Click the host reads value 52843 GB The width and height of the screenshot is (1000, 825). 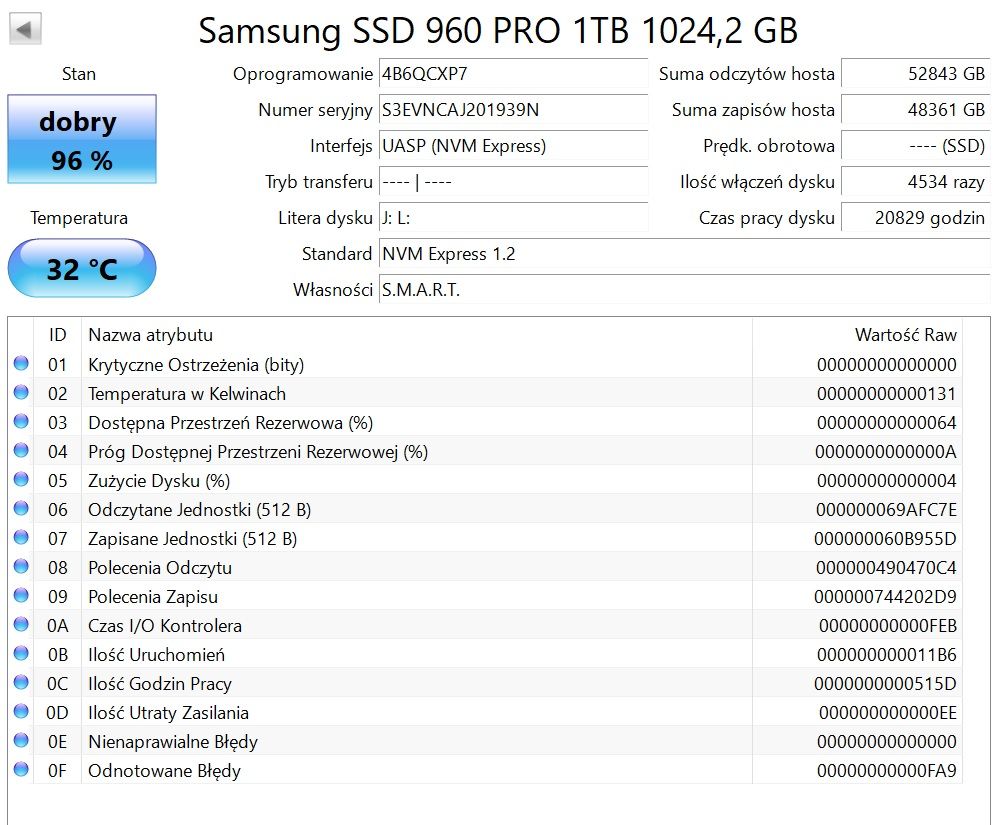click(916, 74)
